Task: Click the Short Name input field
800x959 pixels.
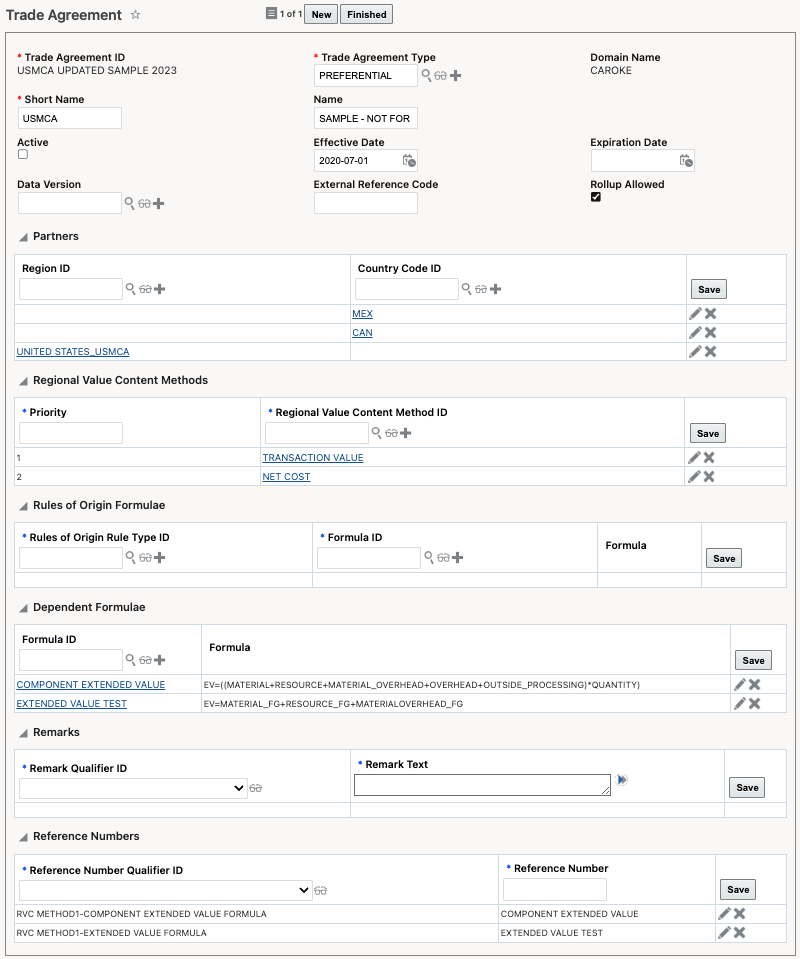Action: point(70,118)
